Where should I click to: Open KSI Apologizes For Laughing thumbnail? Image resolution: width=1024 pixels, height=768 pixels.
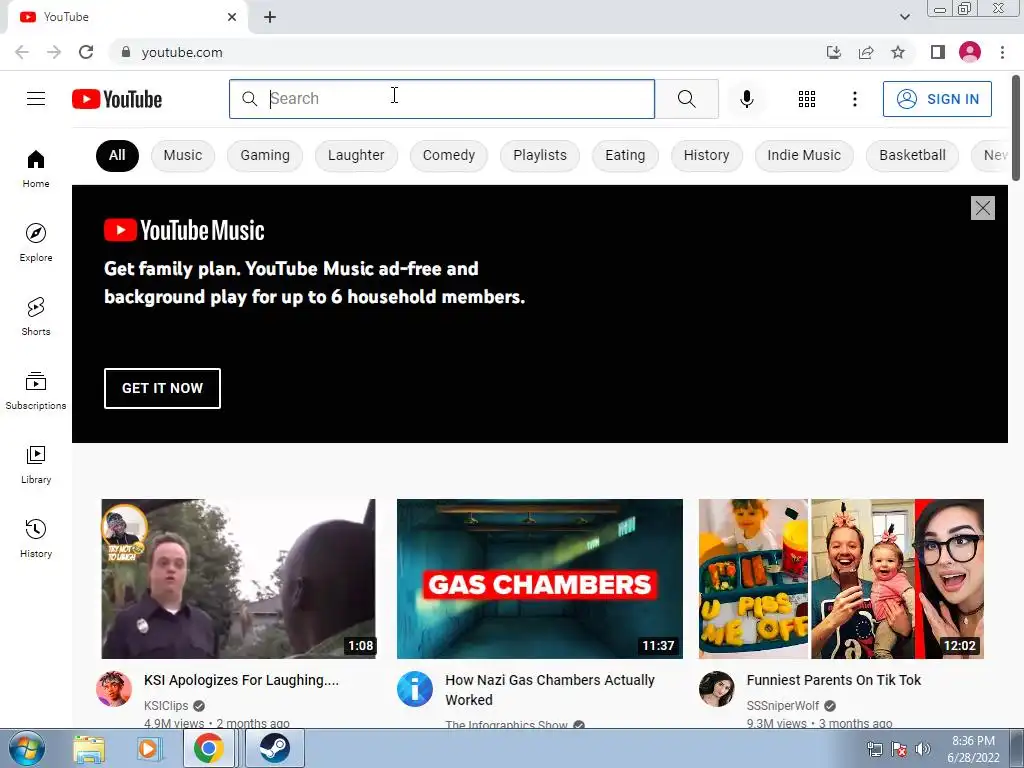tap(238, 579)
